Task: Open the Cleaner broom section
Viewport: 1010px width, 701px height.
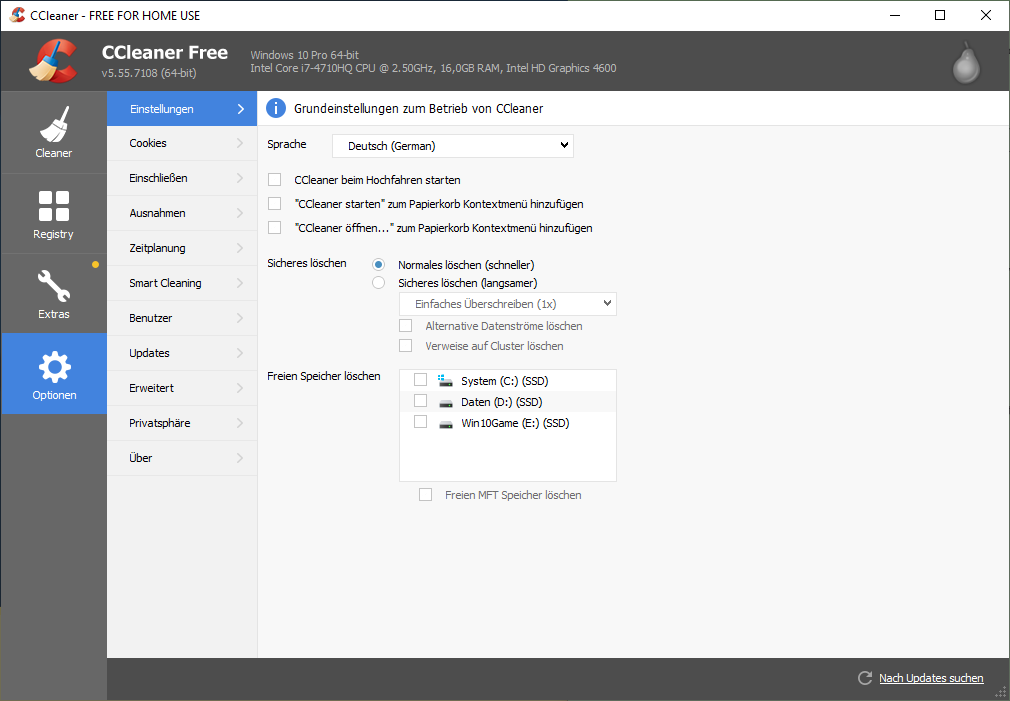Action: [54, 132]
